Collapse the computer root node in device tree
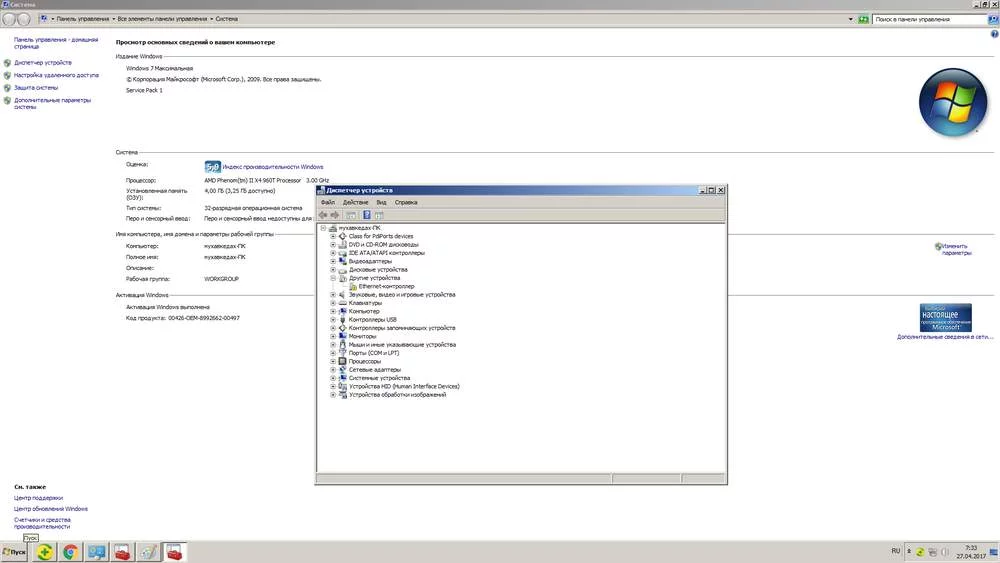The image size is (1000, 563). (x=323, y=228)
